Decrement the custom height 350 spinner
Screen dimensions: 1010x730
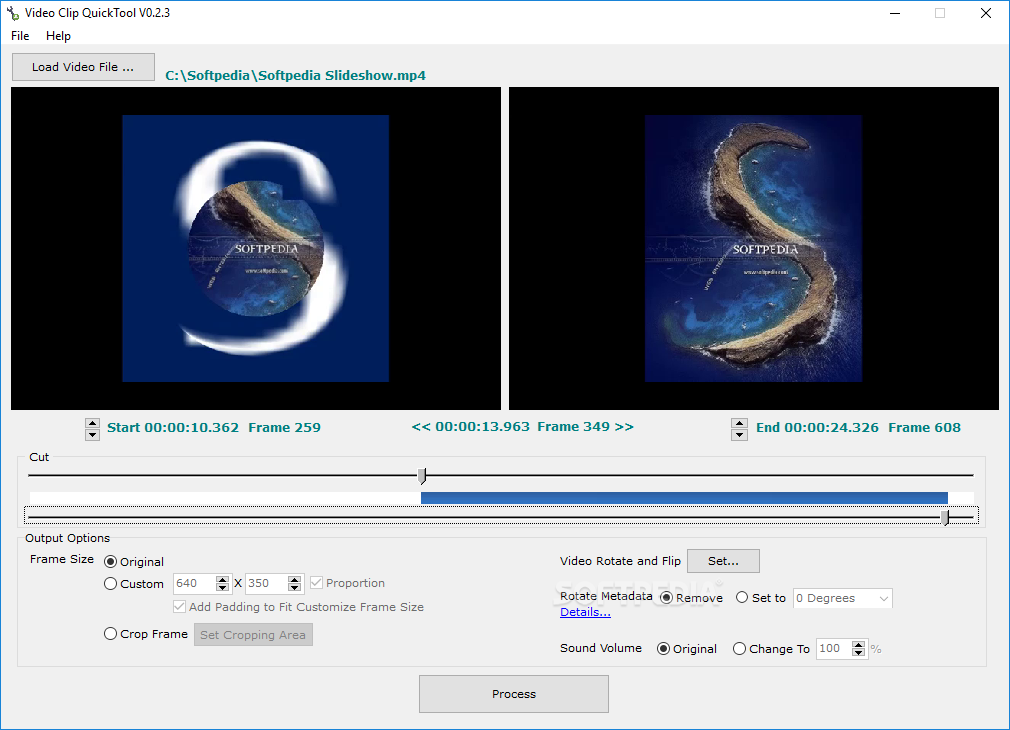295,588
